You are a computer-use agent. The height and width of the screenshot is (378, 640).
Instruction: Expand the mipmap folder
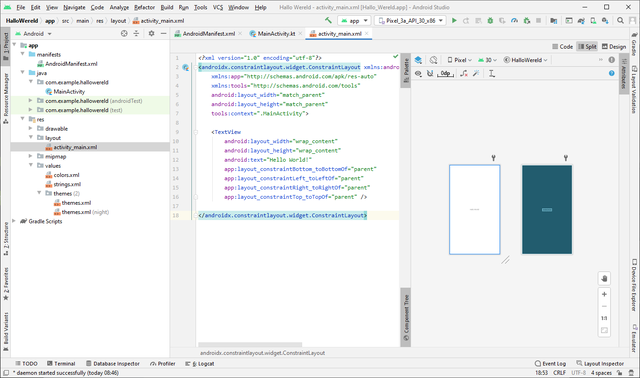click(30, 156)
